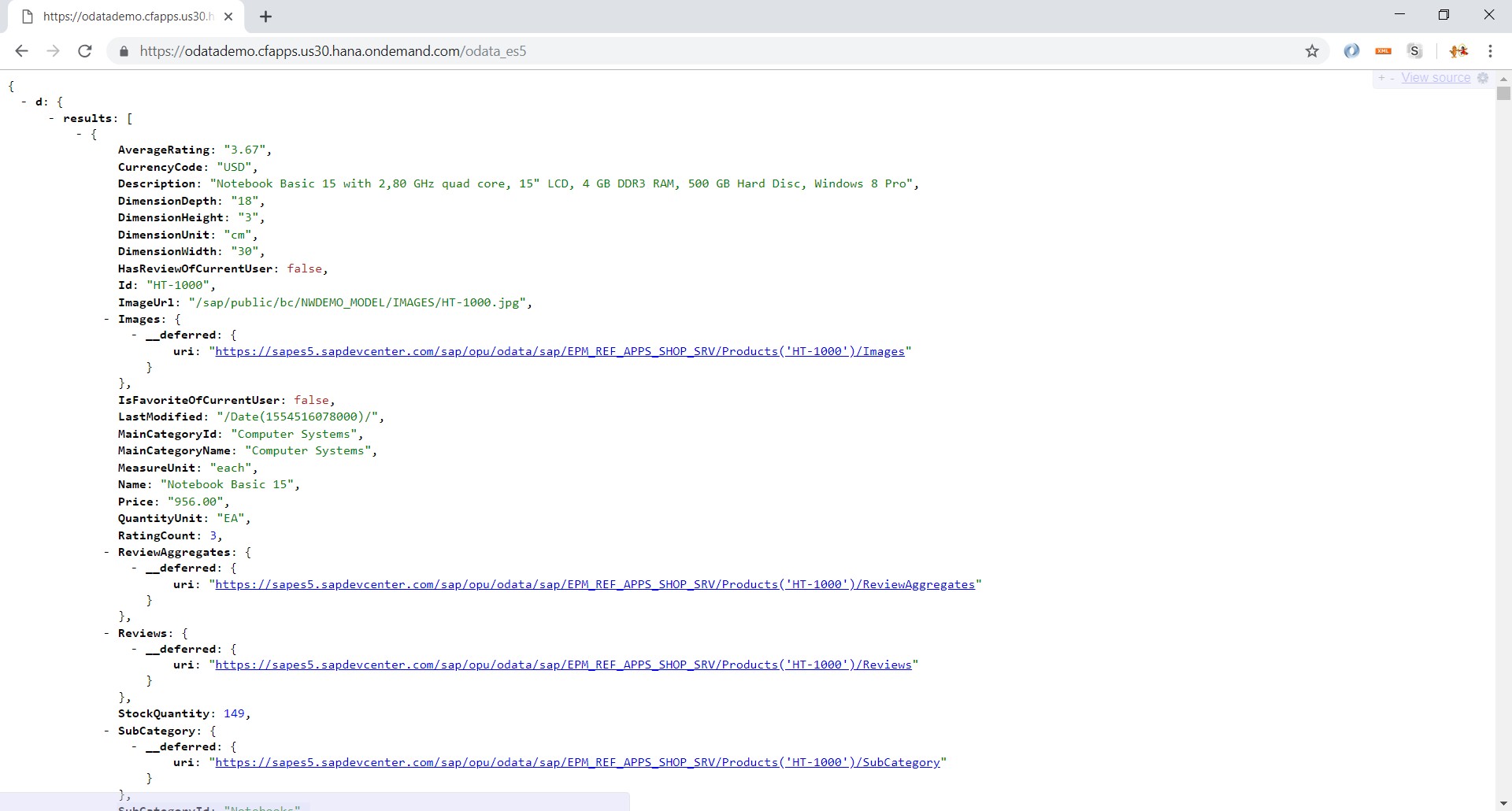Open the Products HT-1000 Images URI link
This screenshot has height=811, width=1512.
tap(560, 351)
